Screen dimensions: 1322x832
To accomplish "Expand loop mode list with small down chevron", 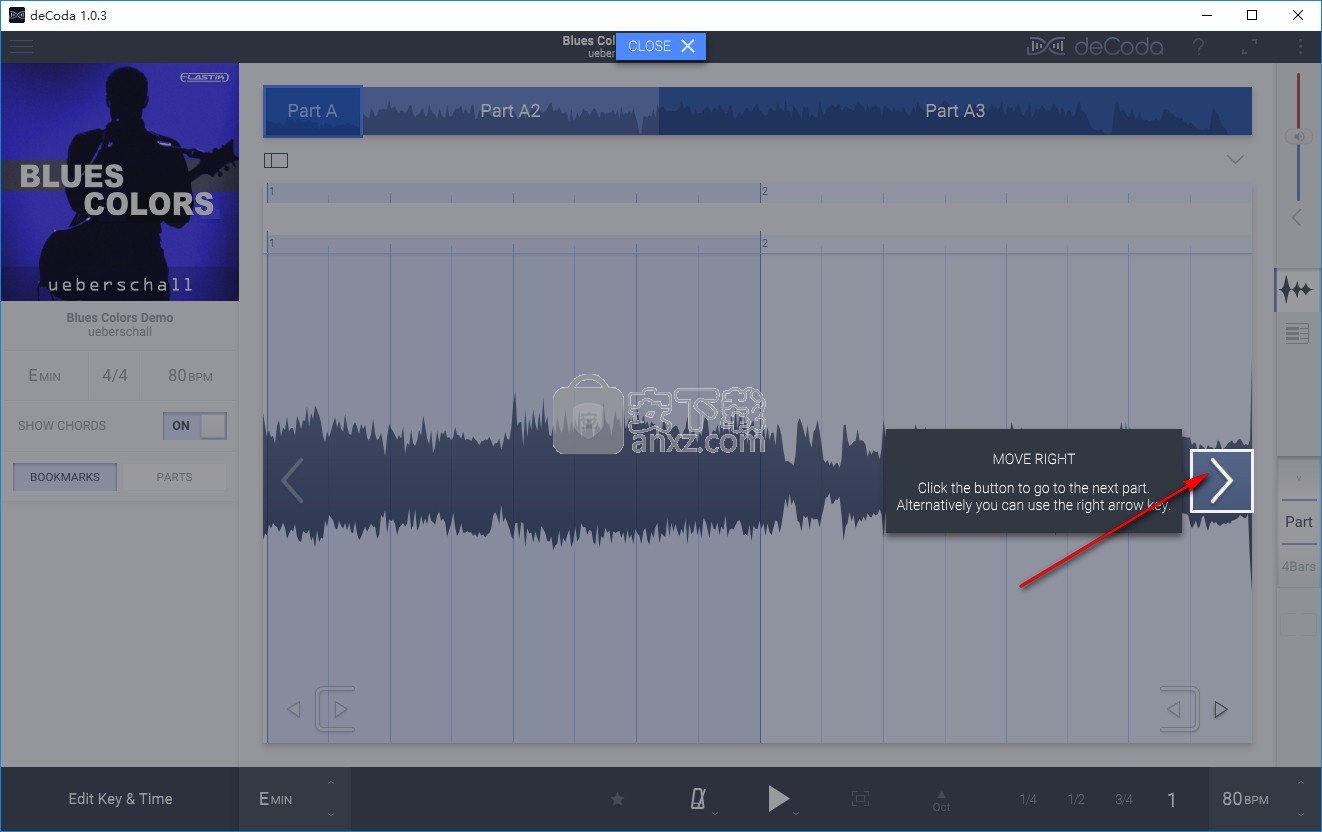I will [1298, 479].
